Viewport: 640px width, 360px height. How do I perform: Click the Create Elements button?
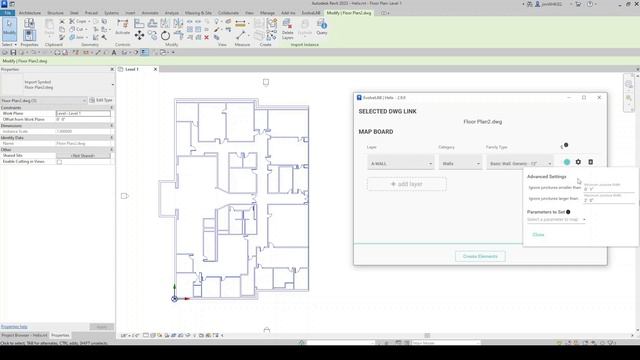point(480,256)
